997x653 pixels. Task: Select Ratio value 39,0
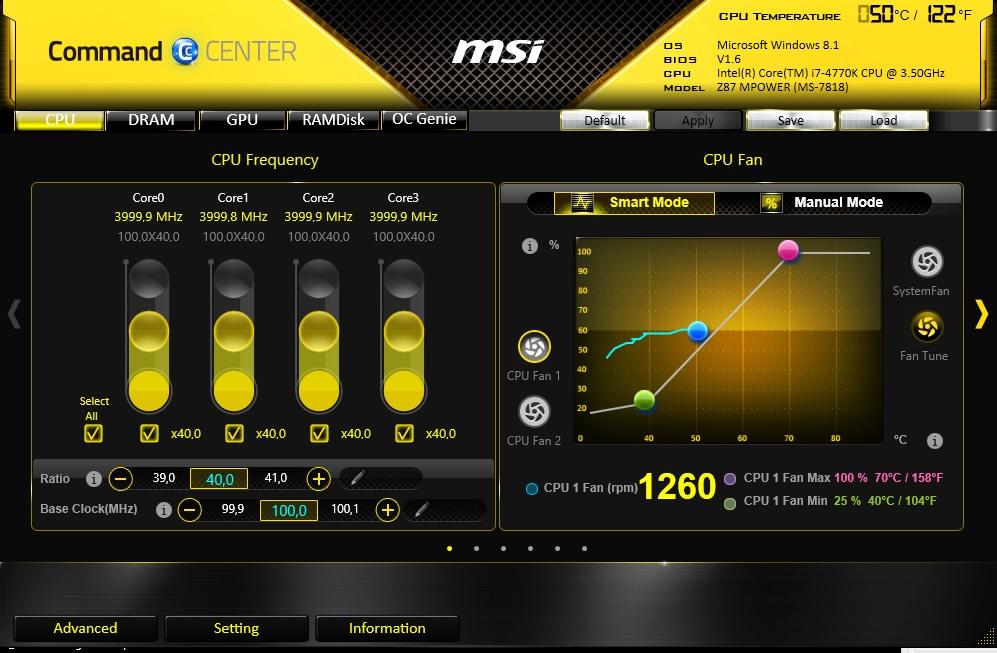[x=163, y=478]
